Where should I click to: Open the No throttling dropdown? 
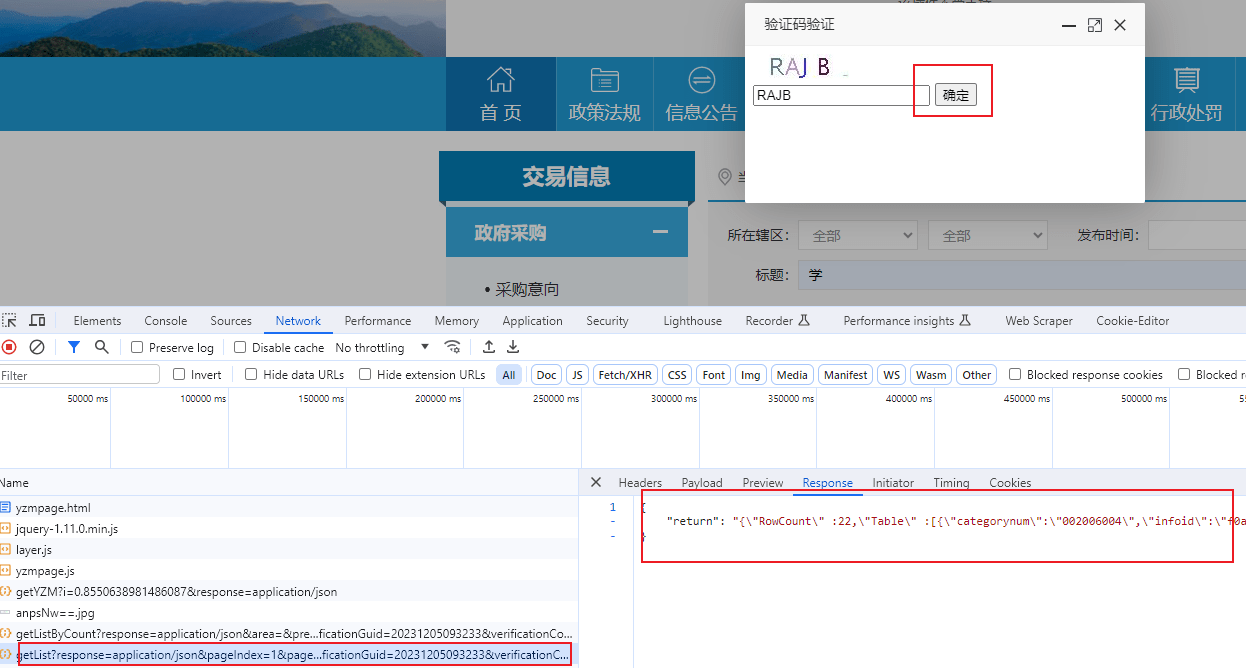pyautogui.click(x=382, y=348)
